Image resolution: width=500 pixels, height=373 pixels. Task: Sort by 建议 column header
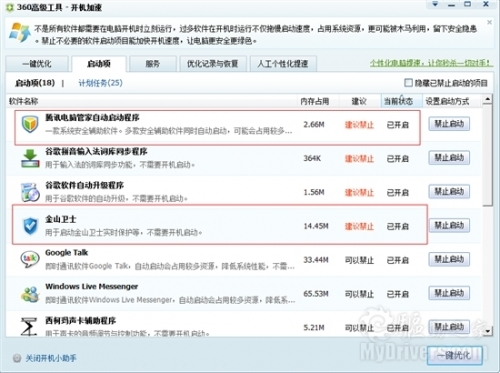click(359, 101)
